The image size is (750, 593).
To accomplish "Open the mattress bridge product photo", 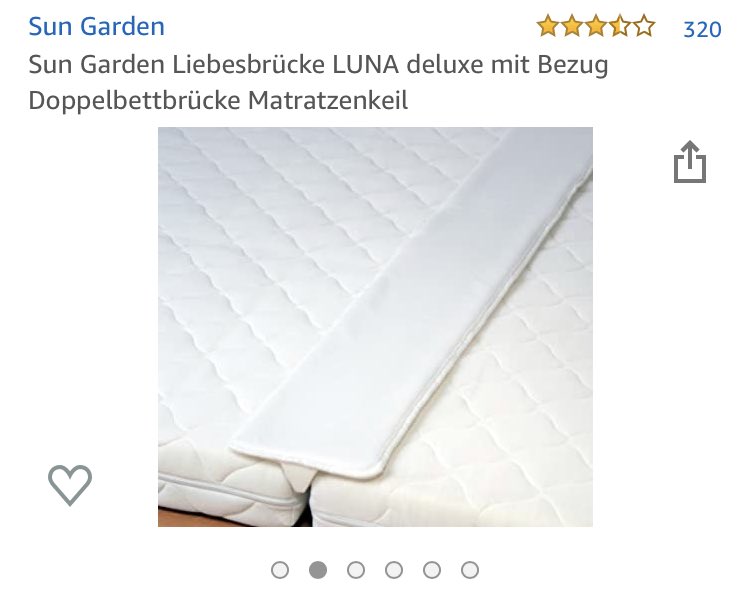I will (x=375, y=327).
